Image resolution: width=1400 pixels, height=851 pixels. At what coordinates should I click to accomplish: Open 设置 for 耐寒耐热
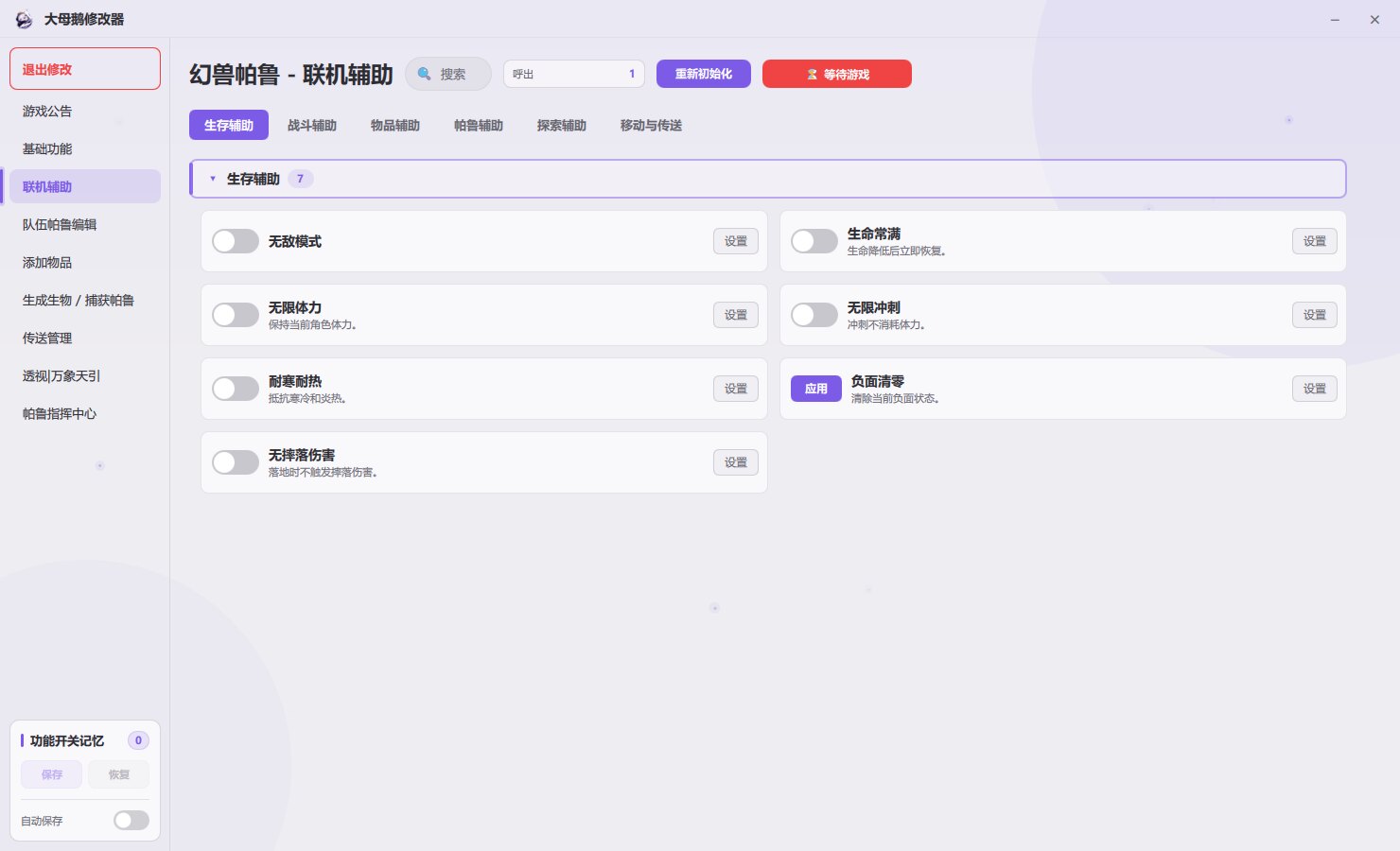(736, 389)
